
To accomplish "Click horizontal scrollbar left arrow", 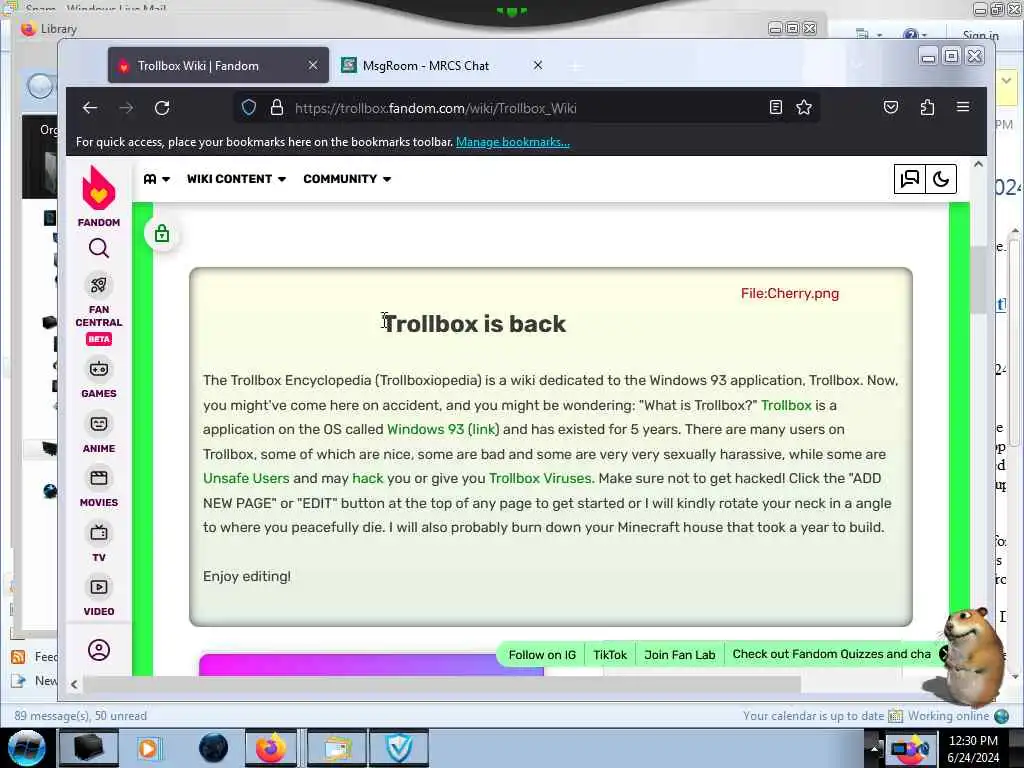I will pos(74,684).
